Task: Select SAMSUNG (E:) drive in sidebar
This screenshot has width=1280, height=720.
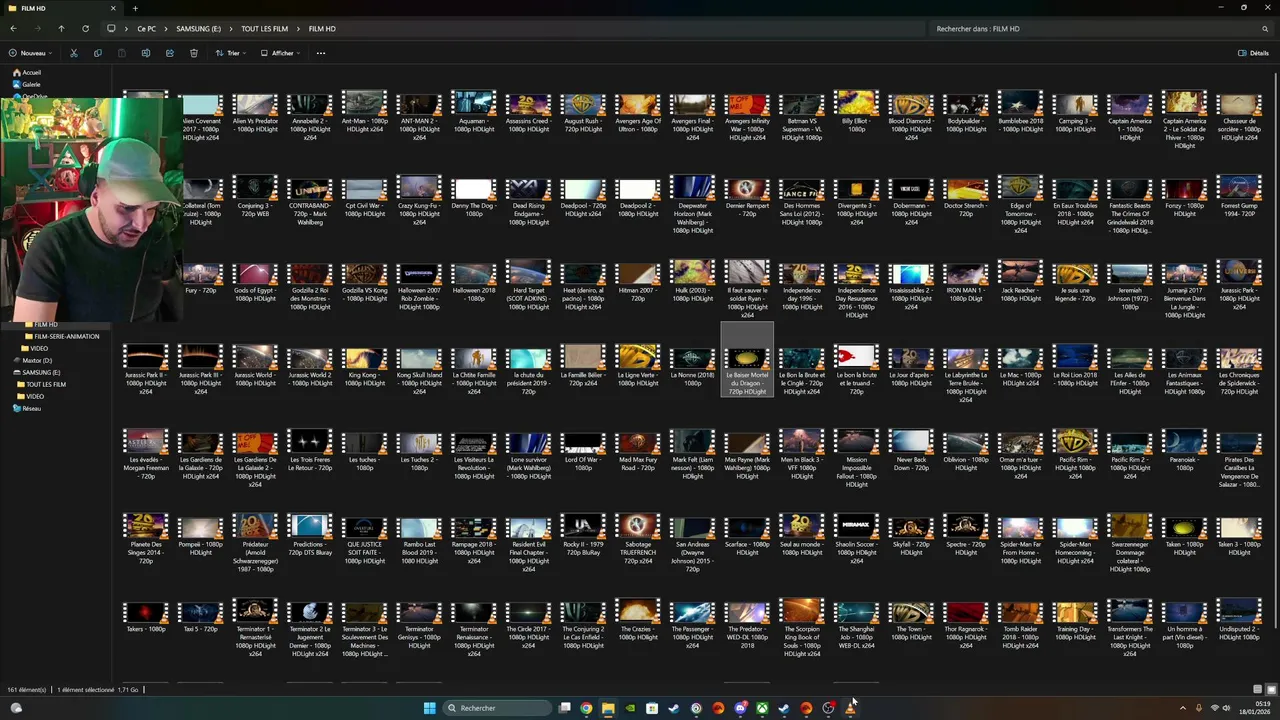Action: [36, 372]
